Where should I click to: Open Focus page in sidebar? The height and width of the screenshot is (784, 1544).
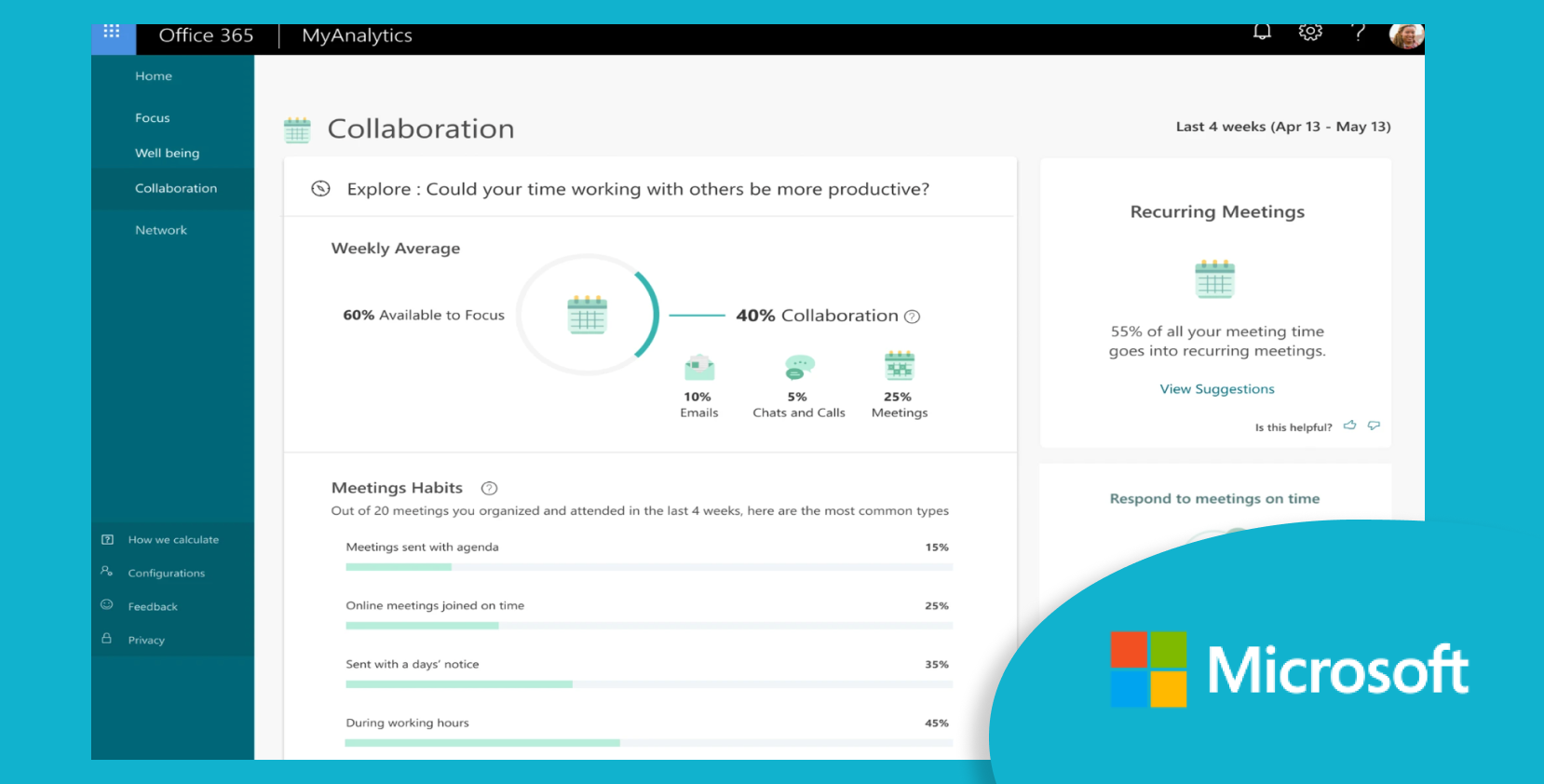click(153, 118)
